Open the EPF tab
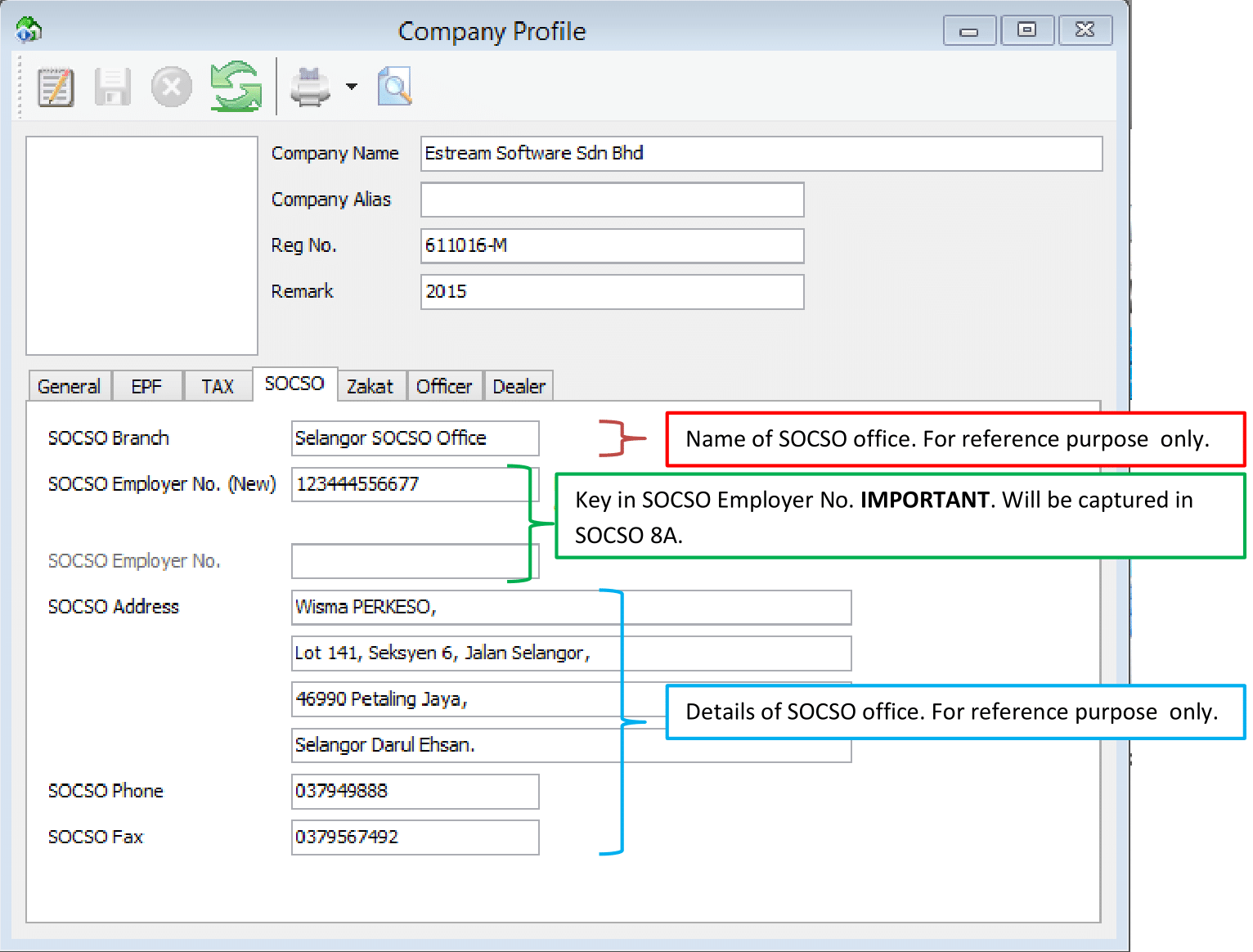 pyautogui.click(x=146, y=386)
